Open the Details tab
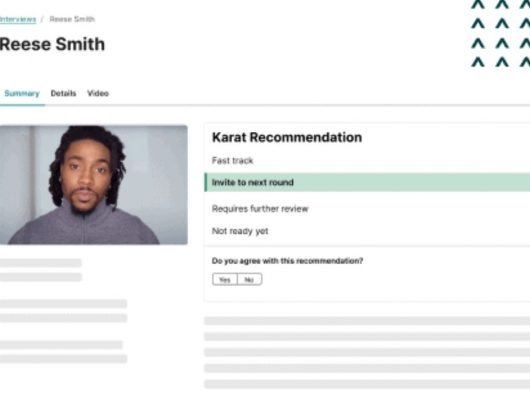The width and height of the screenshot is (530, 396). point(63,93)
